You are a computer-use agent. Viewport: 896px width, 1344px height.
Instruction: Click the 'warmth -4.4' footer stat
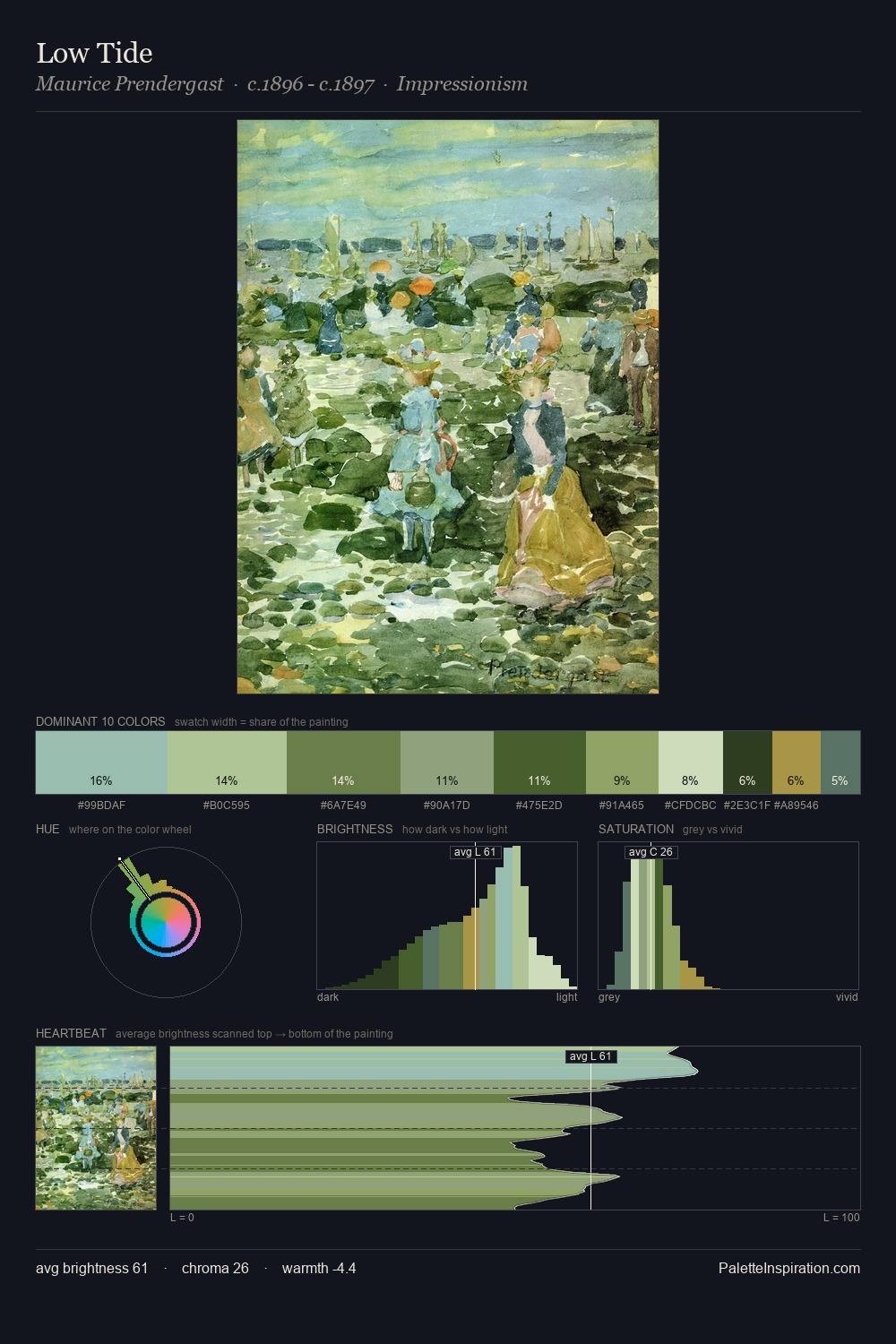tap(319, 1268)
